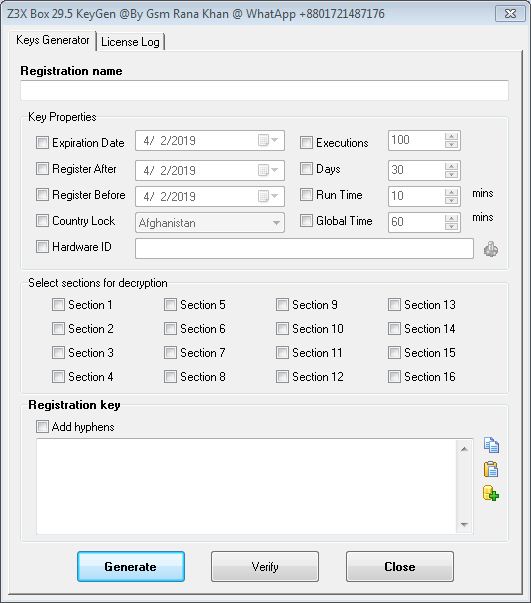This screenshot has height=603, width=531.
Task: Click the Hardware ID text field
Action: tap(304, 248)
